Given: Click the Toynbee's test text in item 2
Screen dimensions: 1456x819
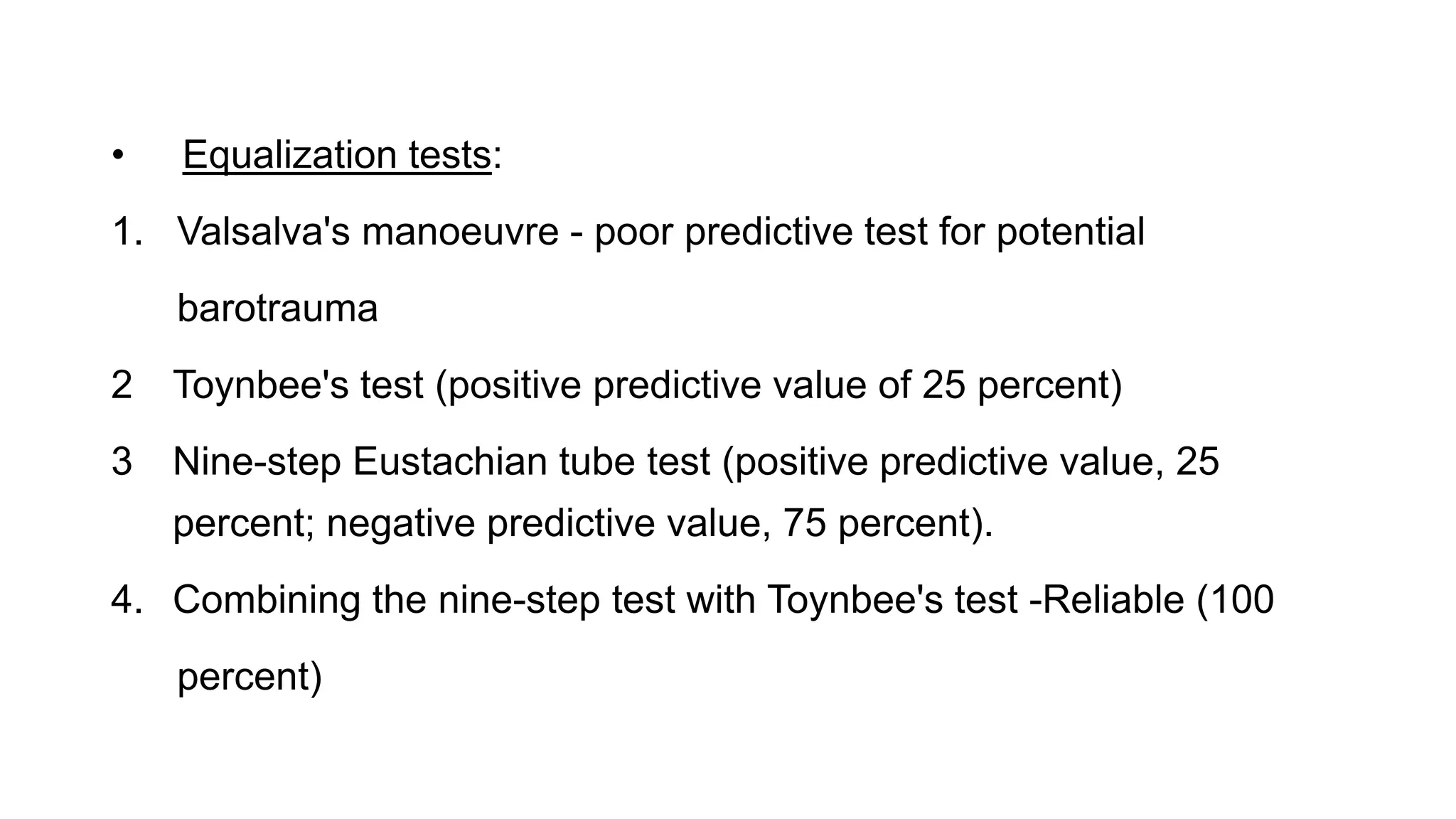Looking at the screenshot, I should pos(299,385).
